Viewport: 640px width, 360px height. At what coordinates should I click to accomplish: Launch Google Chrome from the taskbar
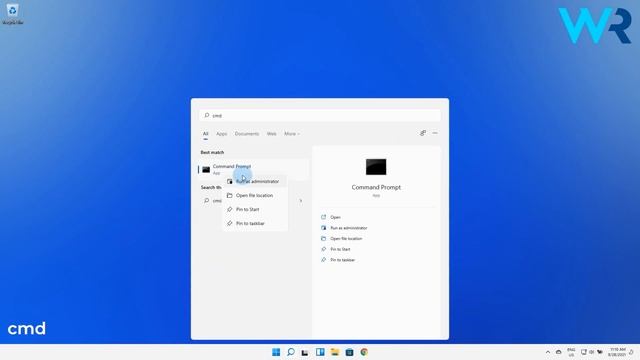coord(364,352)
